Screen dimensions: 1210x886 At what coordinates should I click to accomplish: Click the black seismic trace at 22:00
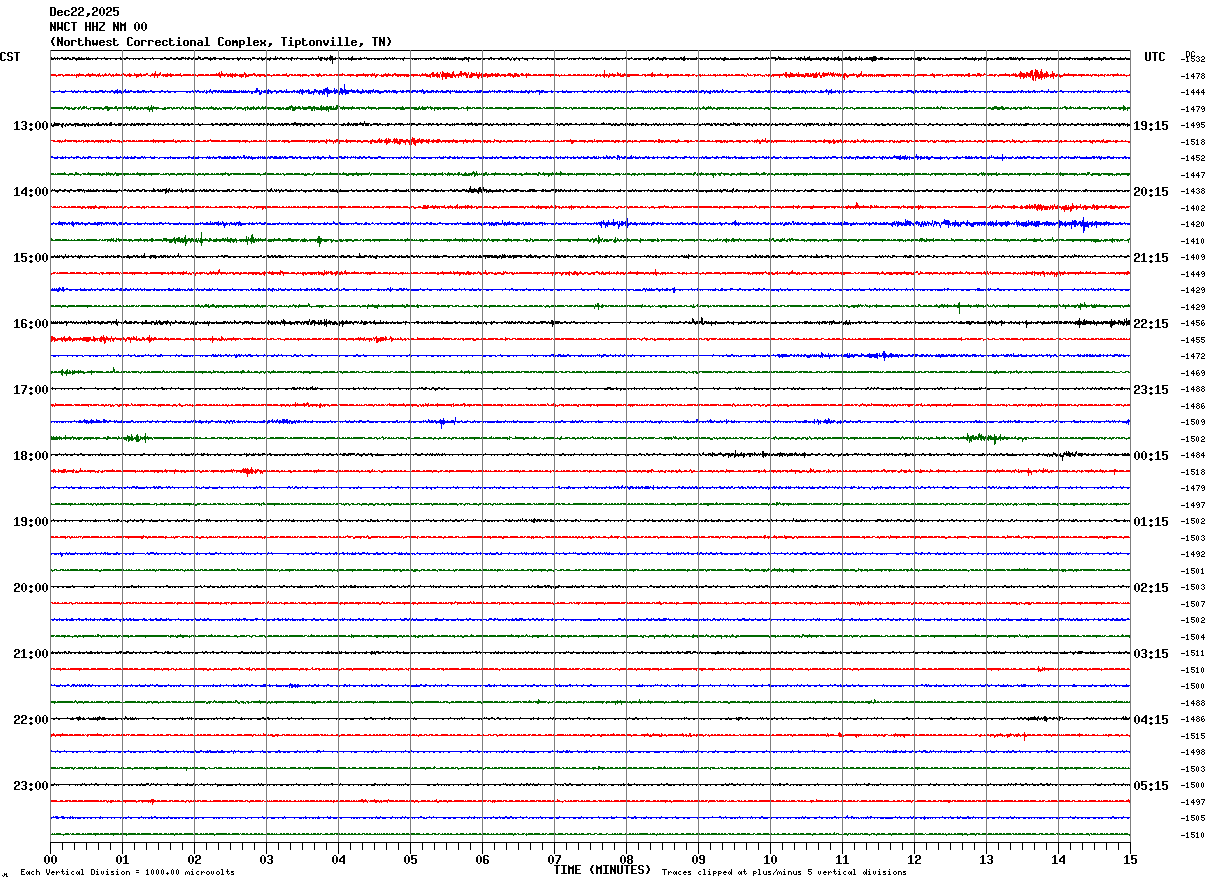click(590, 719)
